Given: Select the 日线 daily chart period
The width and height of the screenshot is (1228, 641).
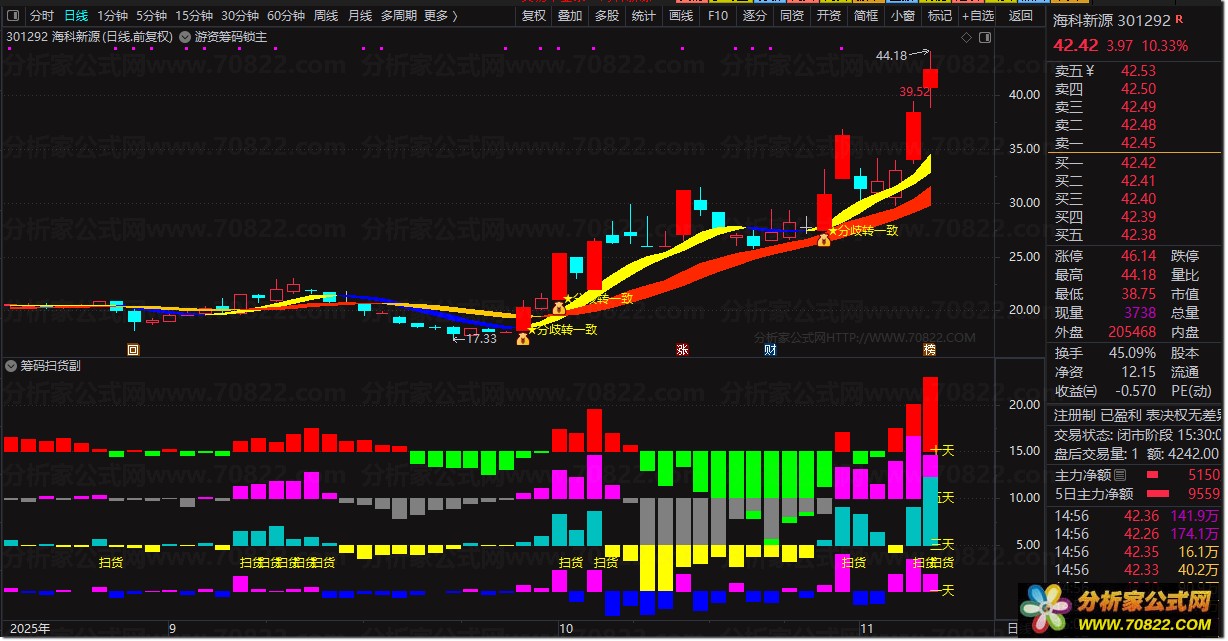Looking at the screenshot, I should (x=76, y=16).
